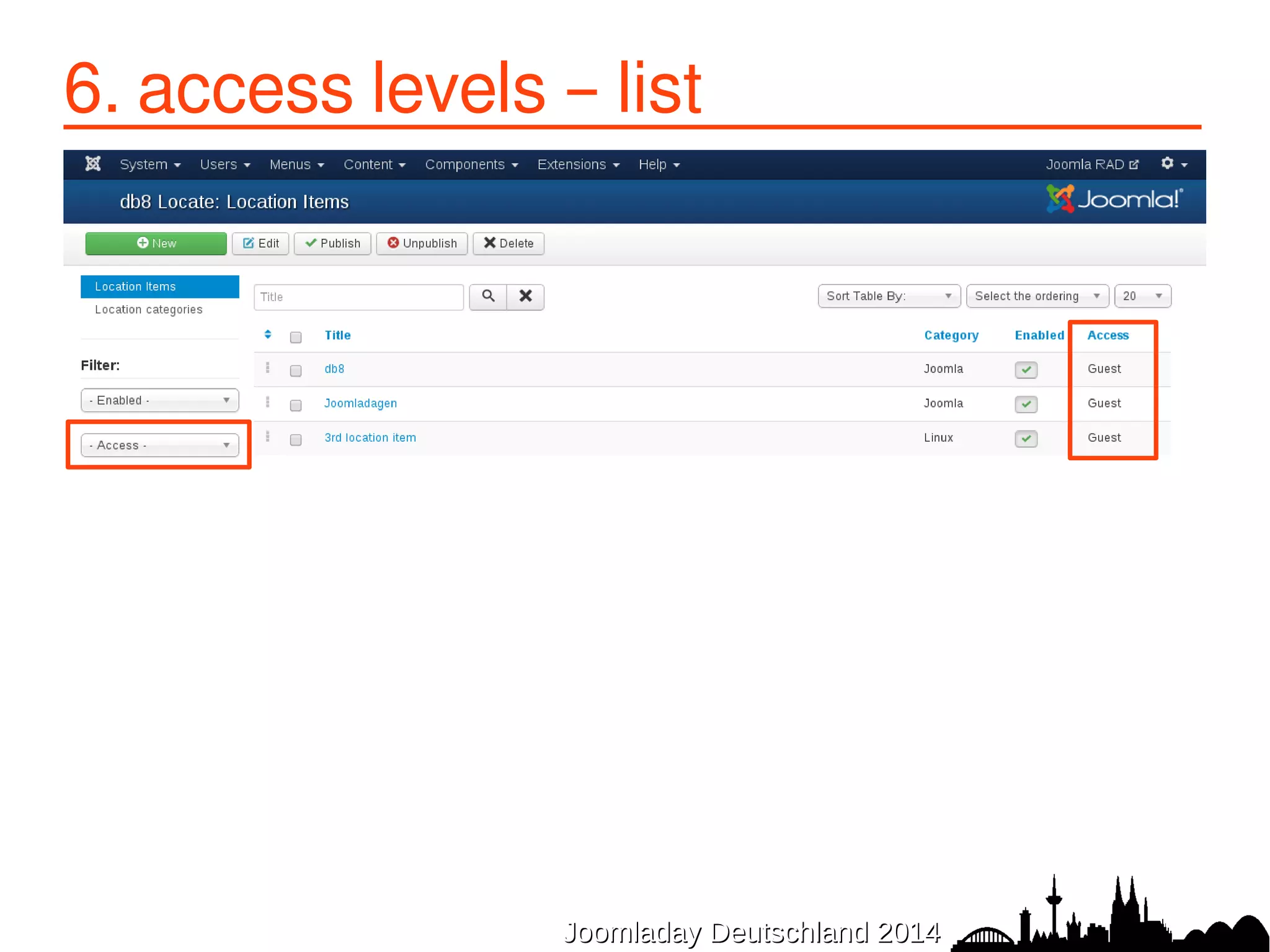
Task: Toggle enabled status for db8 row
Action: tap(1026, 370)
